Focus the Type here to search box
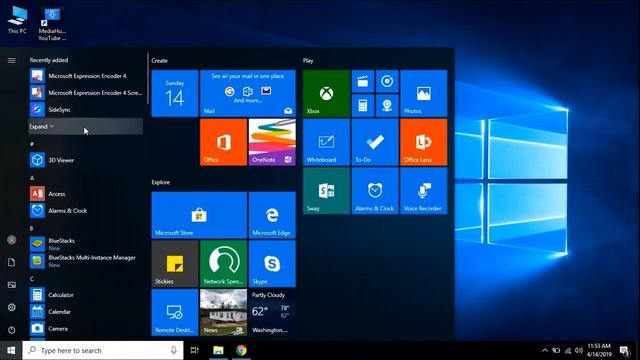The image size is (640, 360). tap(103, 350)
